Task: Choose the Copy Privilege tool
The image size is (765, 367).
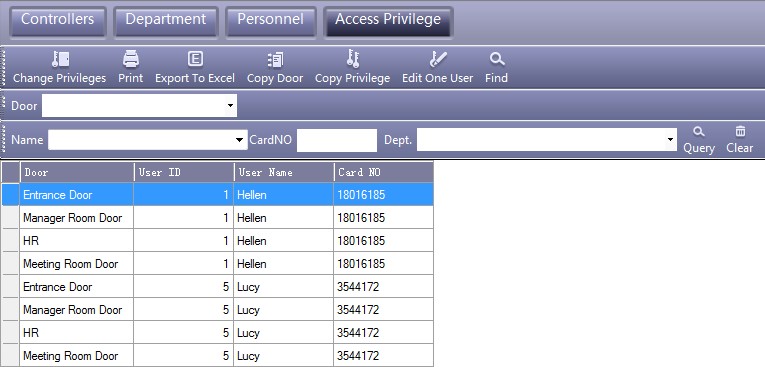Action: pos(352,68)
